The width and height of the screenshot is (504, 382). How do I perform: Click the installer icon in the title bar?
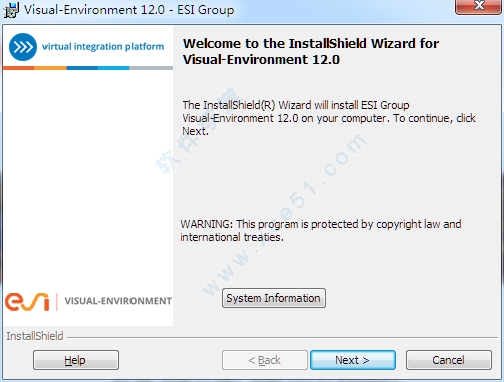click(11, 10)
